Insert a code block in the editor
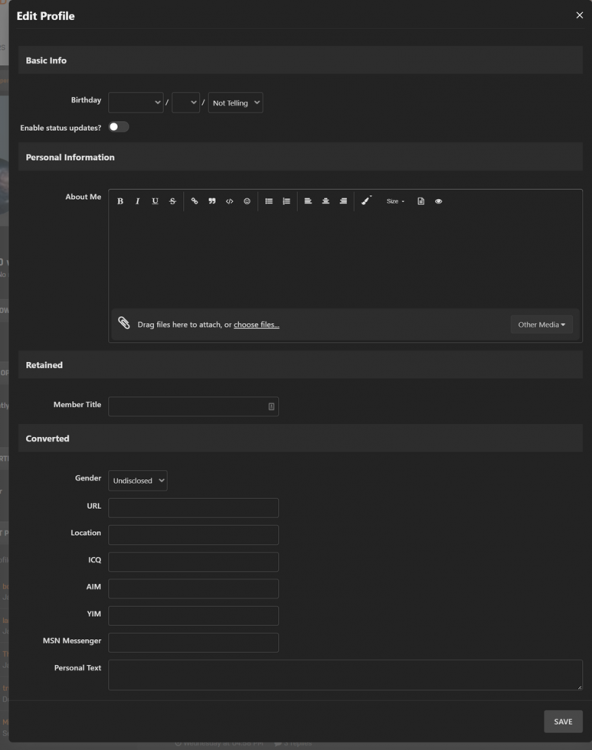Image resolution: width=592 pixels, height=750 pixels. tap(230, 201)
